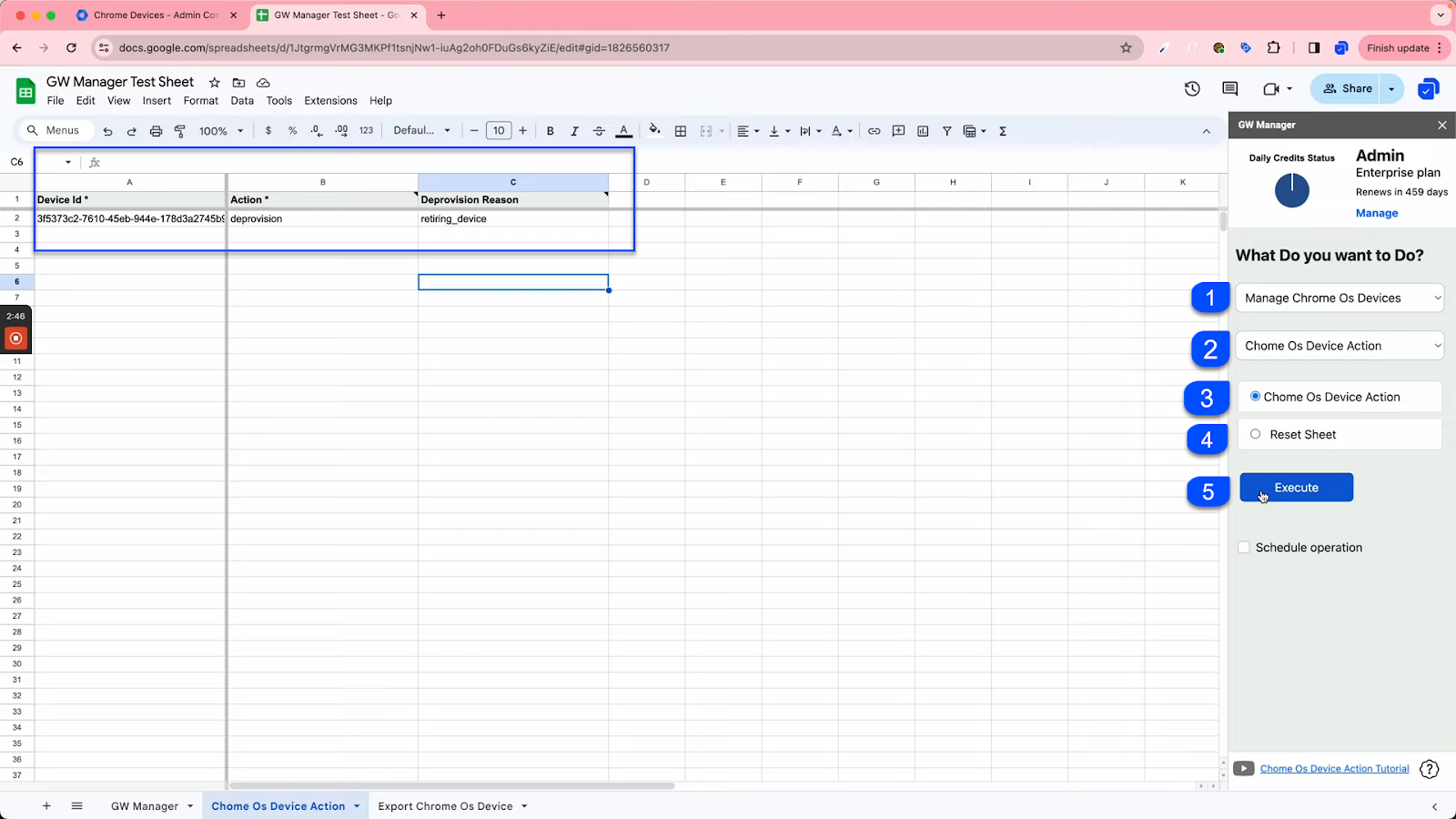Image resolution: width=1456 pixels, height=819 pixels.
Task: Apply percent format icon
Action: tap(292, 131)
